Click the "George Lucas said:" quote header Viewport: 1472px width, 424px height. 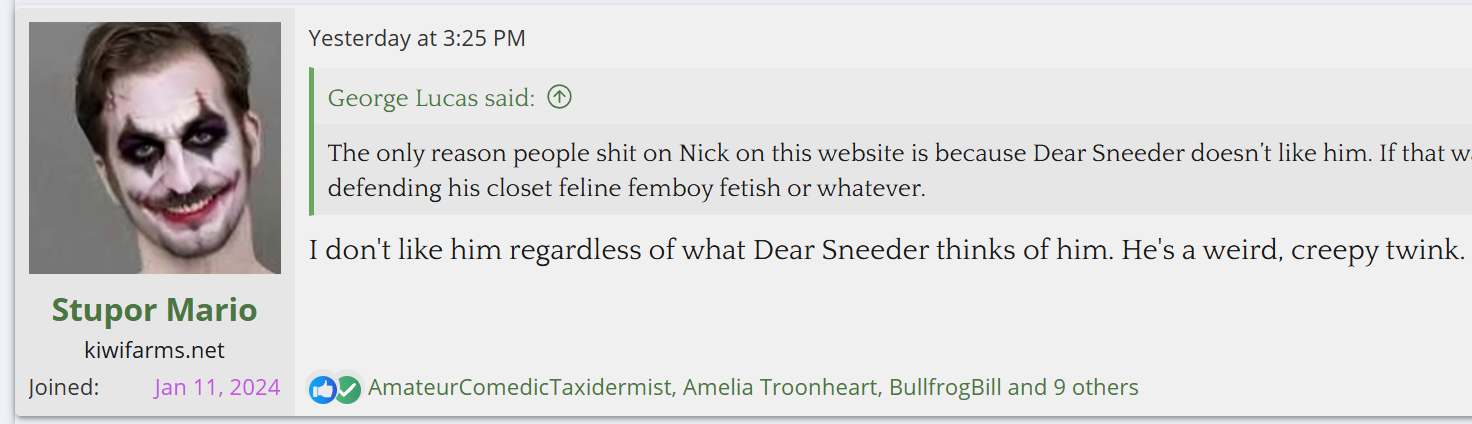coord(431,98)
